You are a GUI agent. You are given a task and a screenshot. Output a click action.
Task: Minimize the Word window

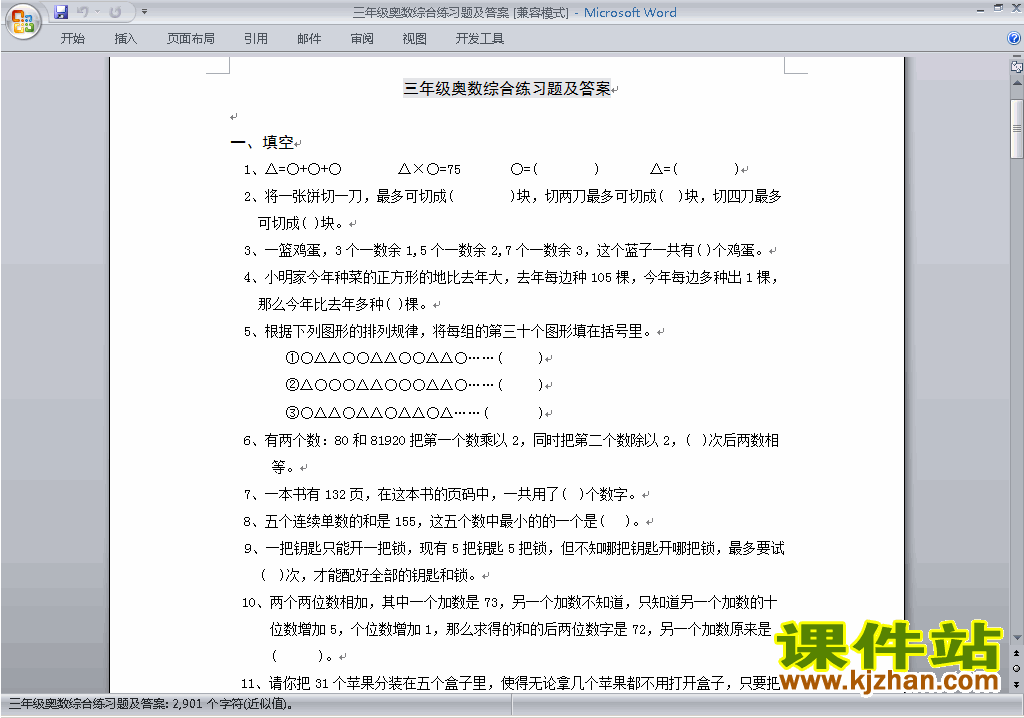point(980,10)
